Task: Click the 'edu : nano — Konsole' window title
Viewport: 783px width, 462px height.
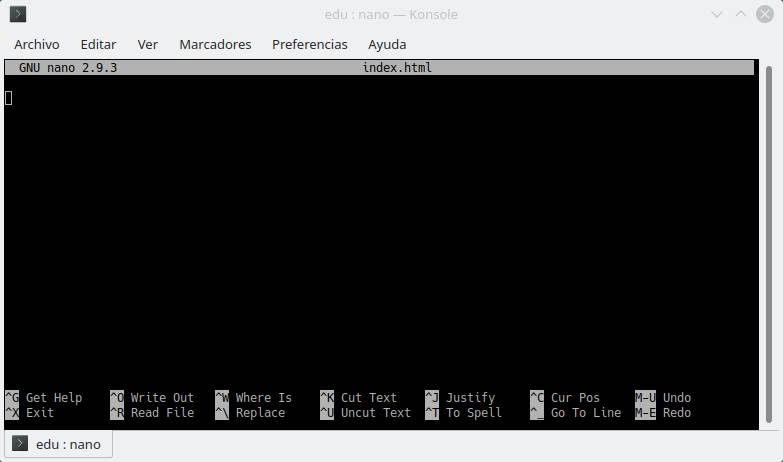Action: click(x=391, y=14)
